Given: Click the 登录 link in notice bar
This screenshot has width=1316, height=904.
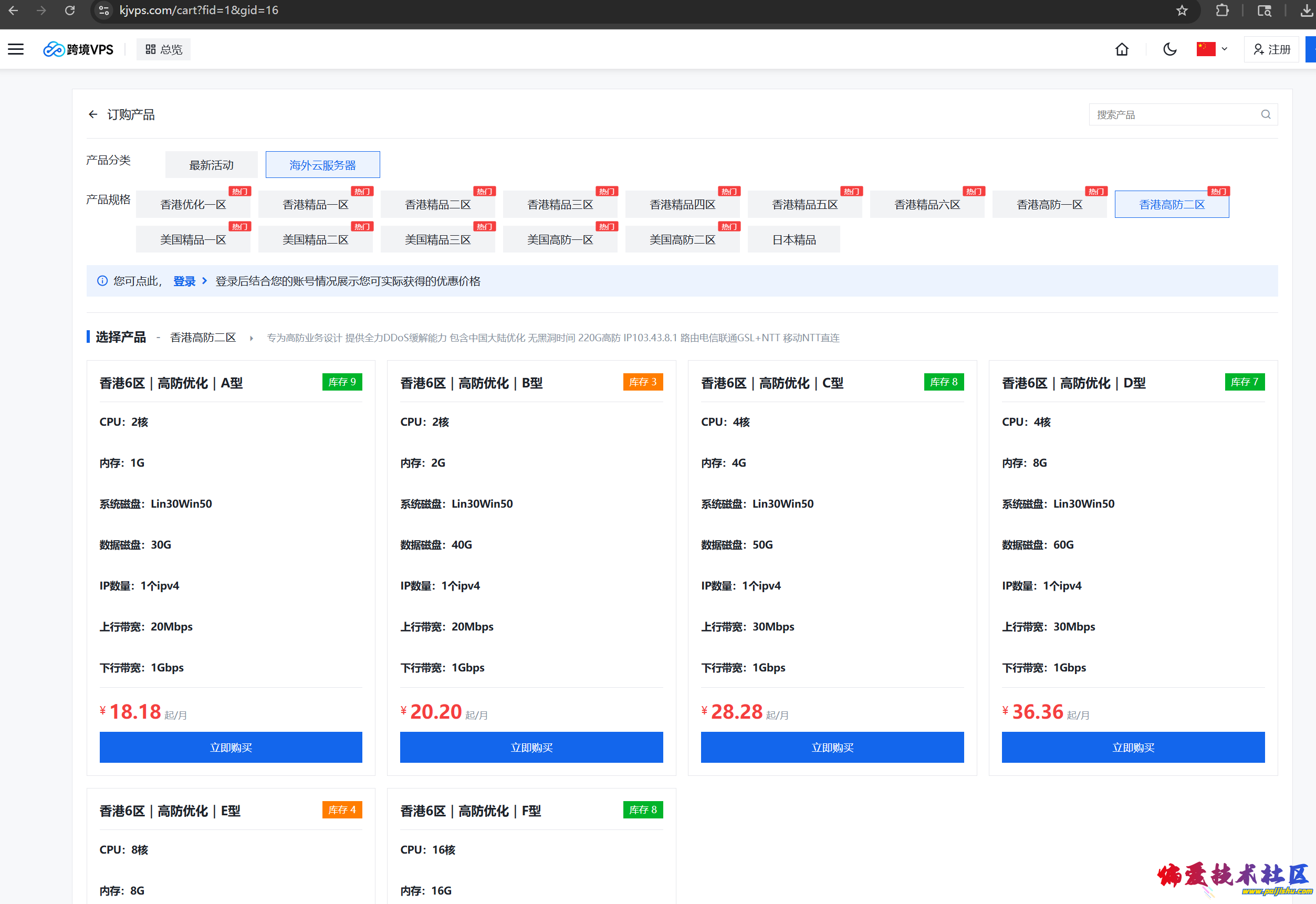Looking at the screenshot, I should (x=184, y=281).
